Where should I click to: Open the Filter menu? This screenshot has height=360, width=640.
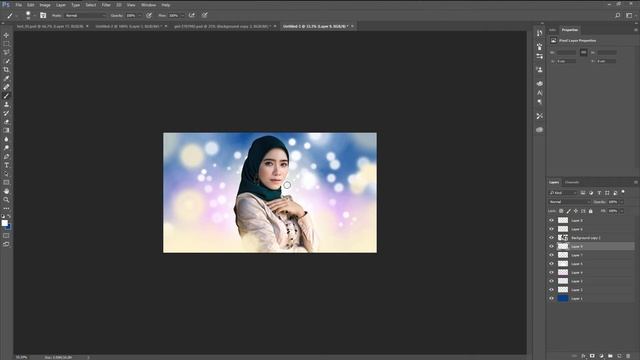(x=106, y=5)
